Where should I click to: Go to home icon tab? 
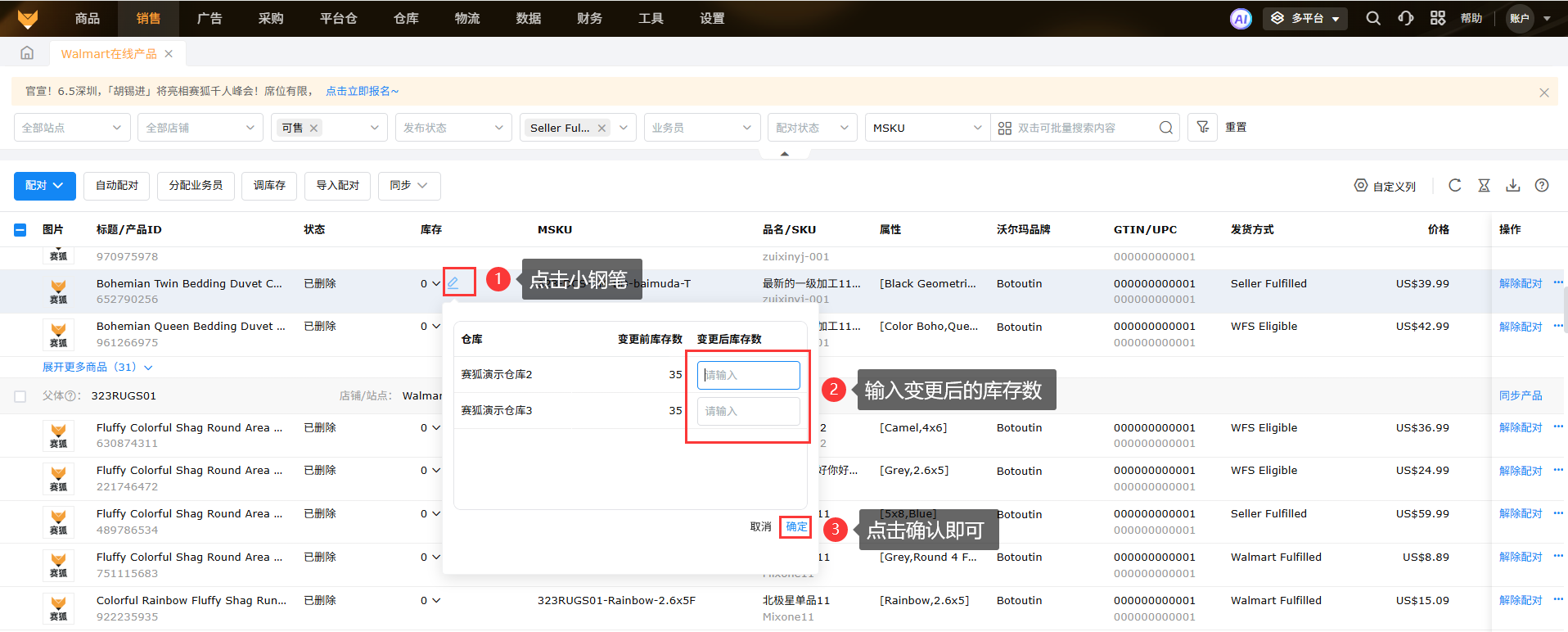(x=27, y=54)
